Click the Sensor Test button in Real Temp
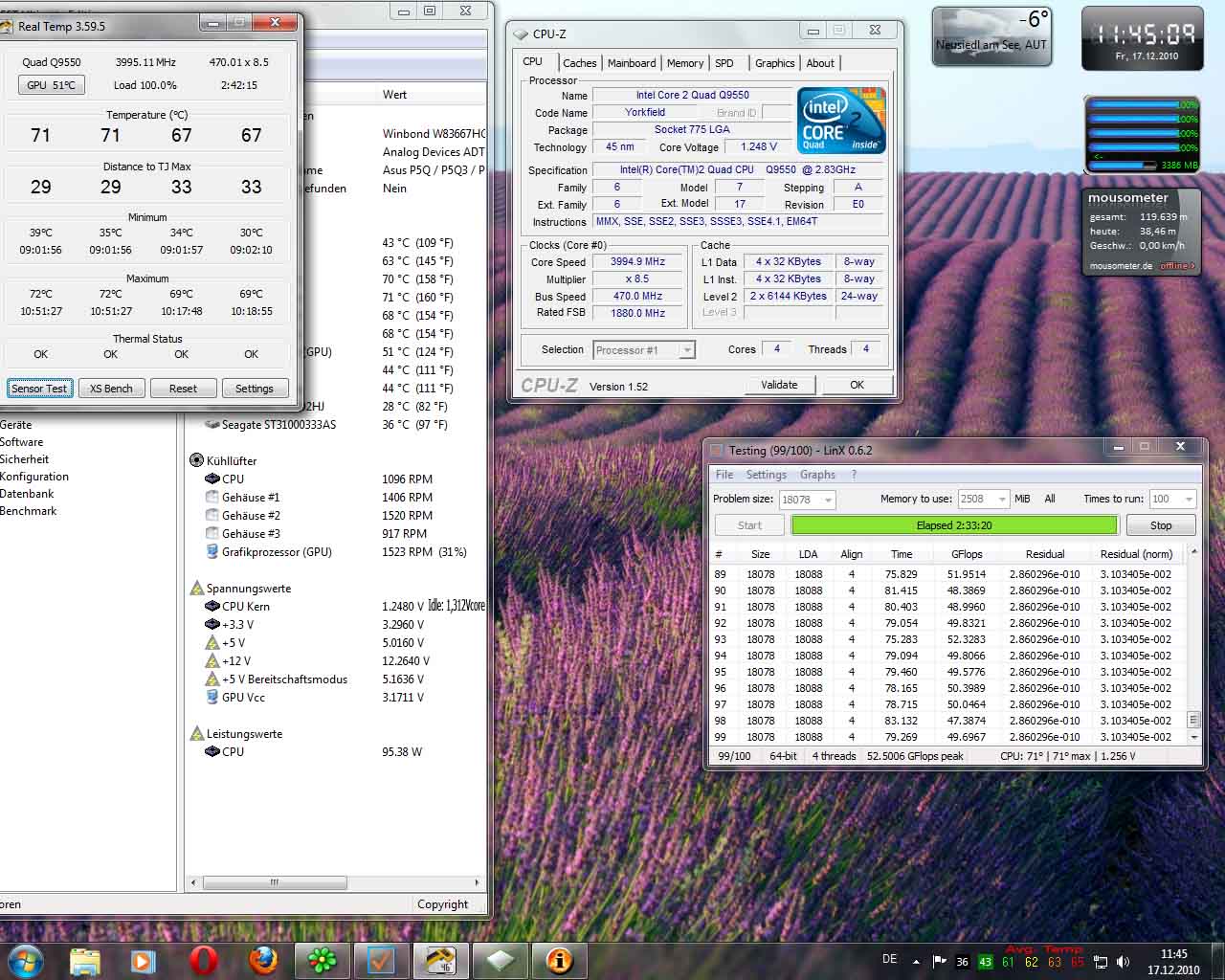 [39, 388]
